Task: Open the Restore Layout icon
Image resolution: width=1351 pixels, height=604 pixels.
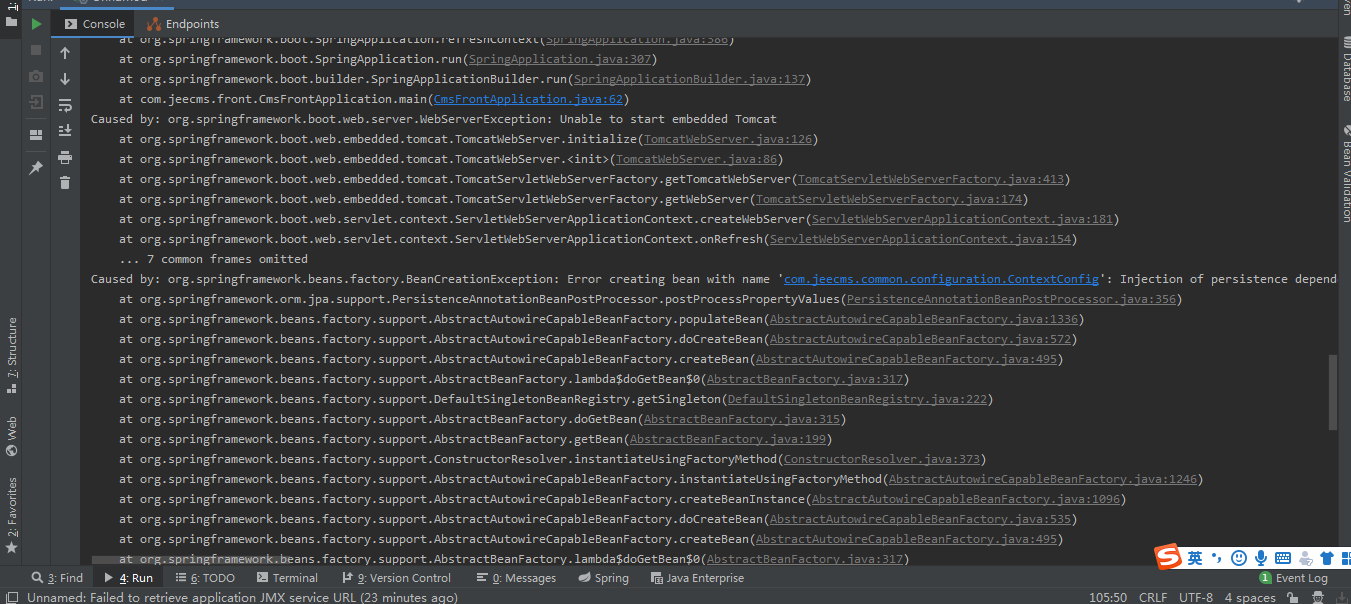Action: tap(36, 135)
